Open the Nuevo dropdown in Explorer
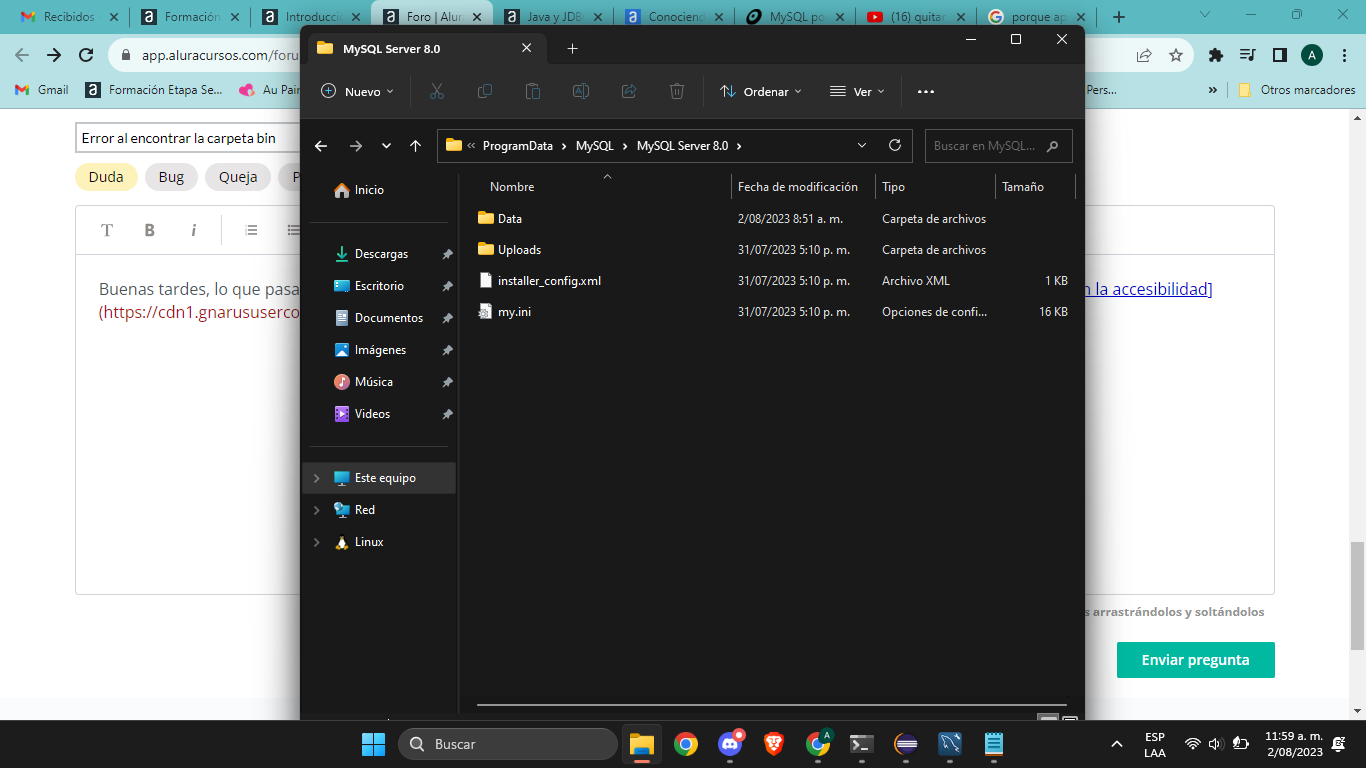The height and width of the screenshot is (768, 1366). pyautogui.click(x=357, y=91)
